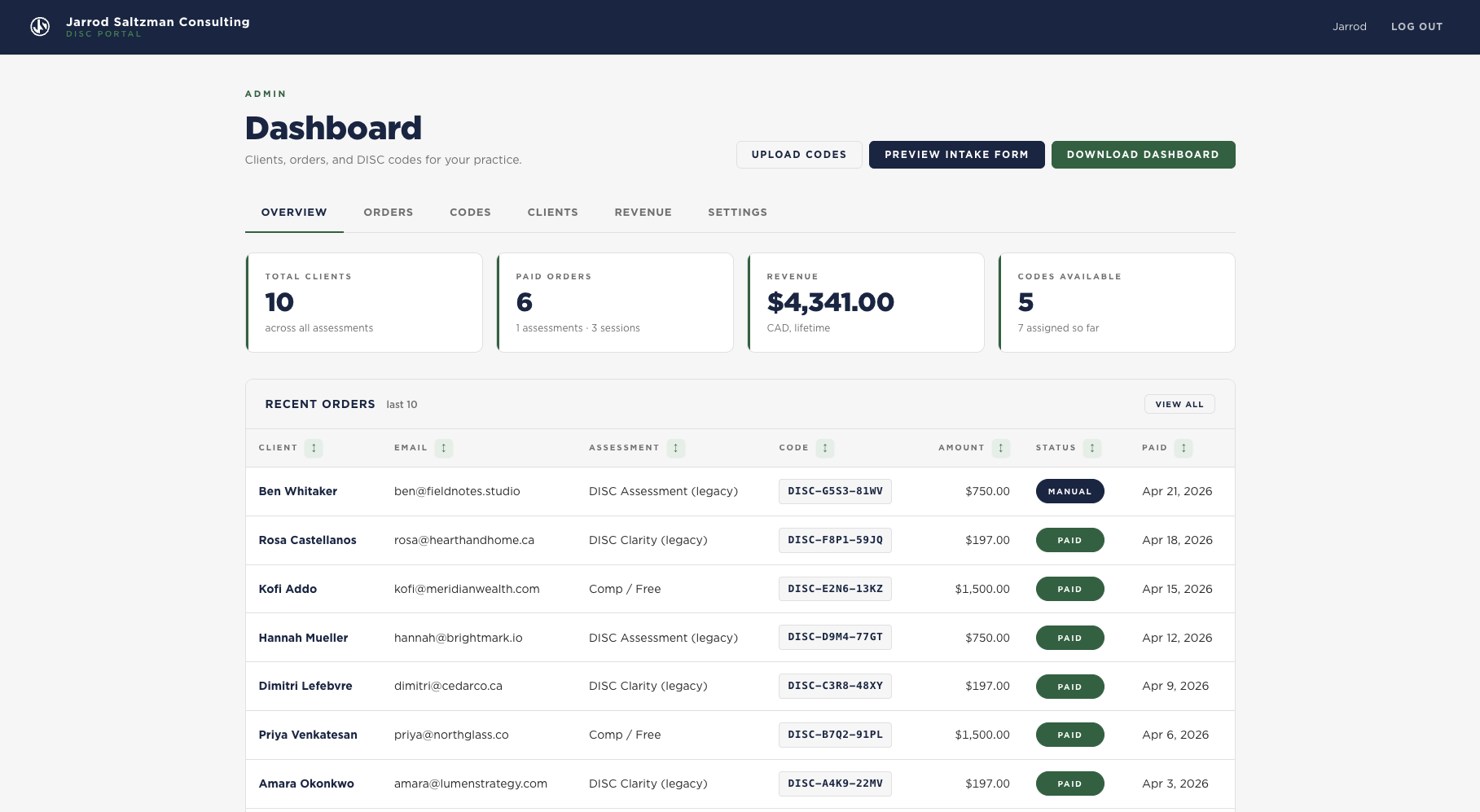The image size is (1480, 812).
Task: Click the Paid badge in Kofi Addo row
Action: tap(1069, 589)
